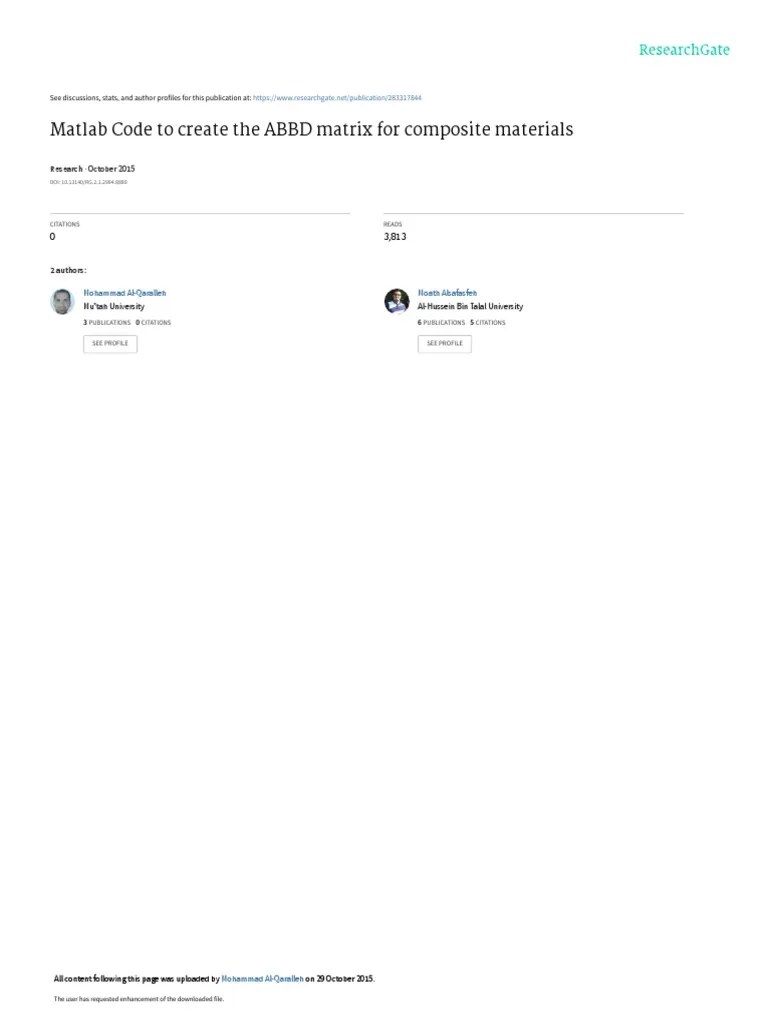Screen dimensions: 768x1024
Task: Click the Al-Hussein Bin Talal University affiliation
Action: pos(470,306)
